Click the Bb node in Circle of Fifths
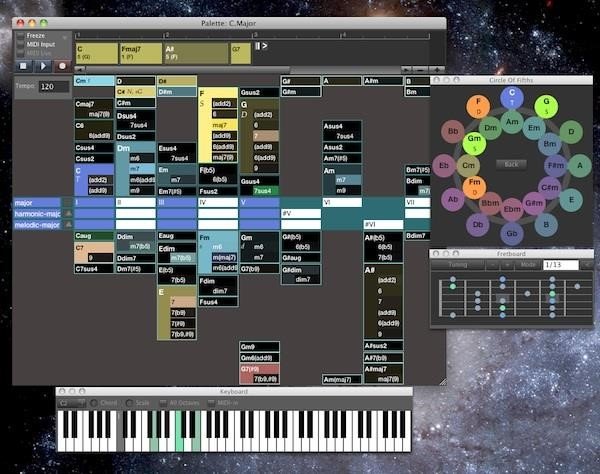Image resolution: width=600 pixels, height=474 pixels. 453,131
